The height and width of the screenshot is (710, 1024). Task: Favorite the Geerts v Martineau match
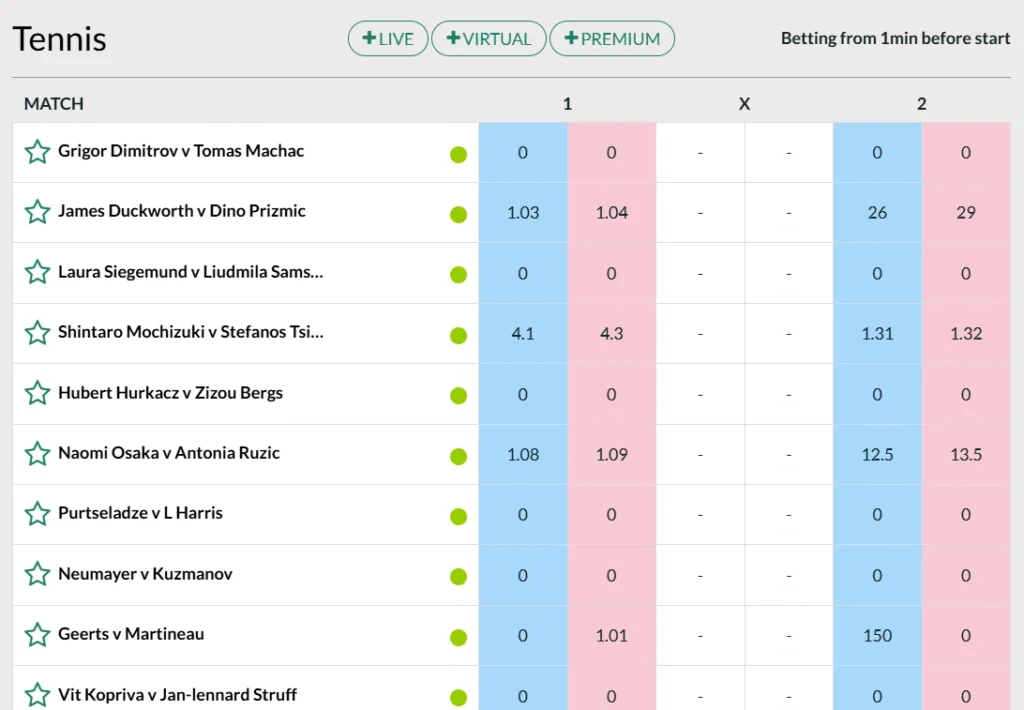[37, 635]
